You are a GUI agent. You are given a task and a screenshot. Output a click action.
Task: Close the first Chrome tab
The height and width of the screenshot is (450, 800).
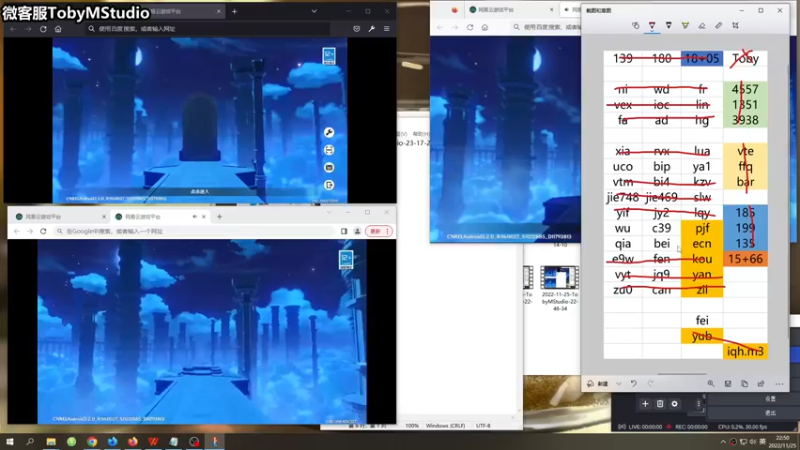tap(104, 217)
